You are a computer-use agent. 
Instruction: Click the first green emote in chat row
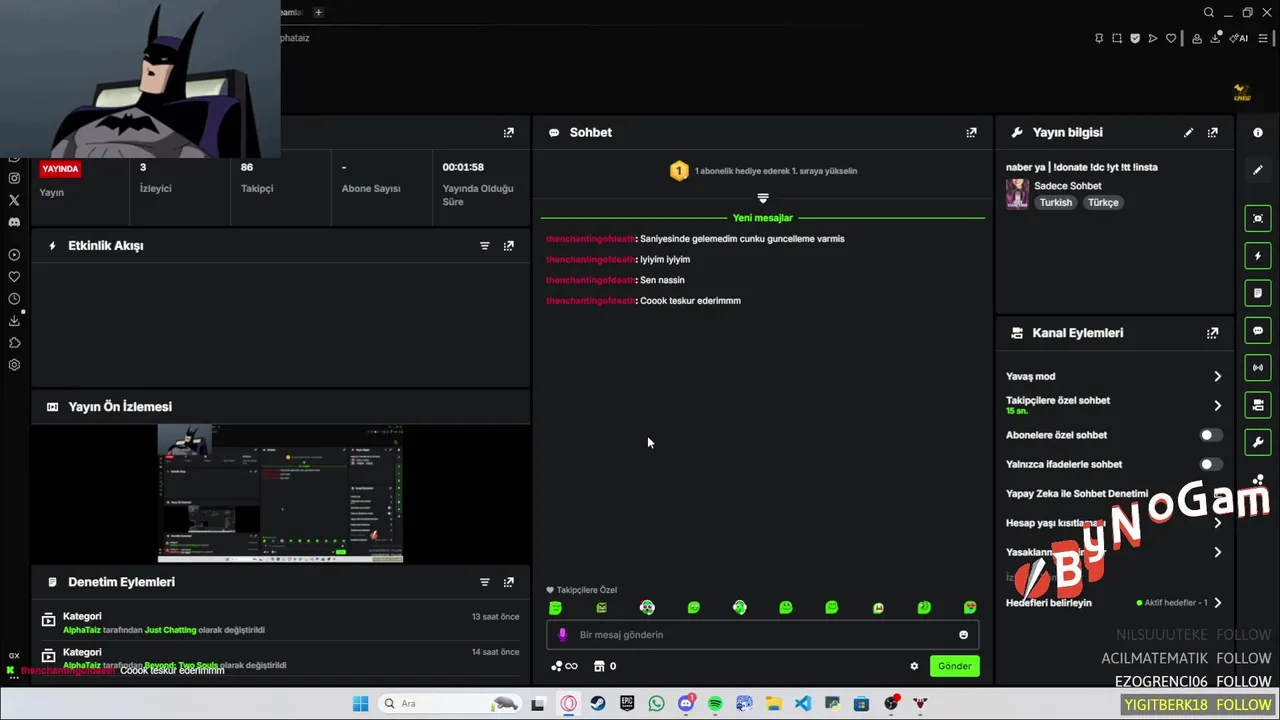pos(556,608)
